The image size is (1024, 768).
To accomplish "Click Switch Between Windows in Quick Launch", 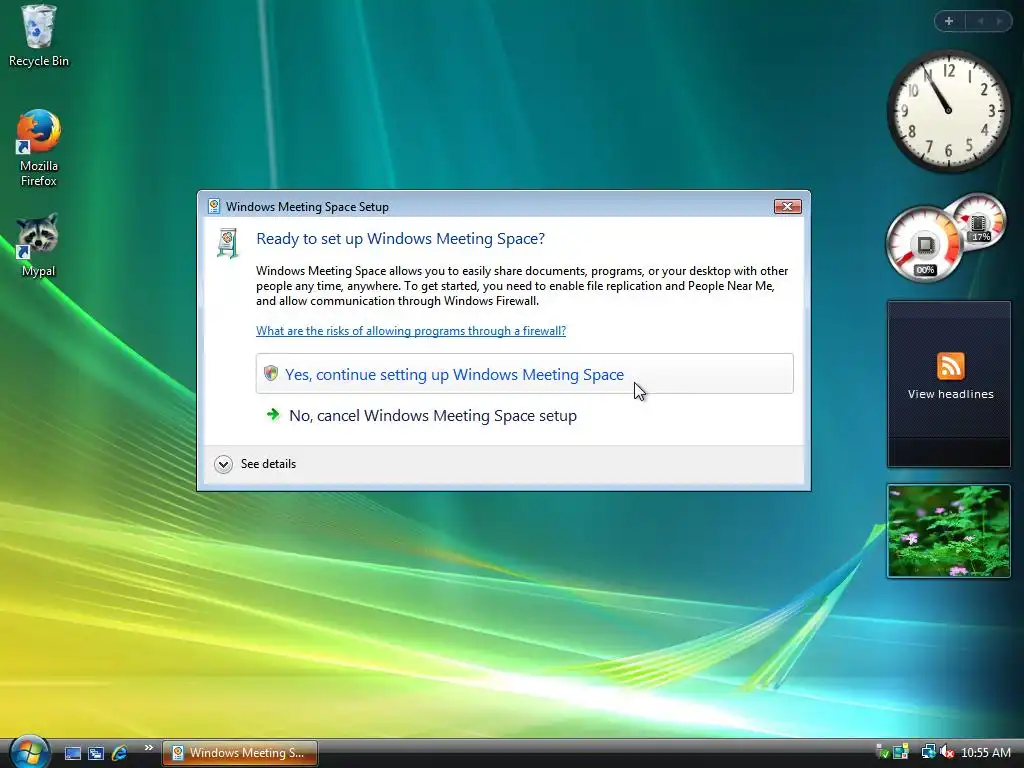I will pyautogui.click(x=96, y=753).
